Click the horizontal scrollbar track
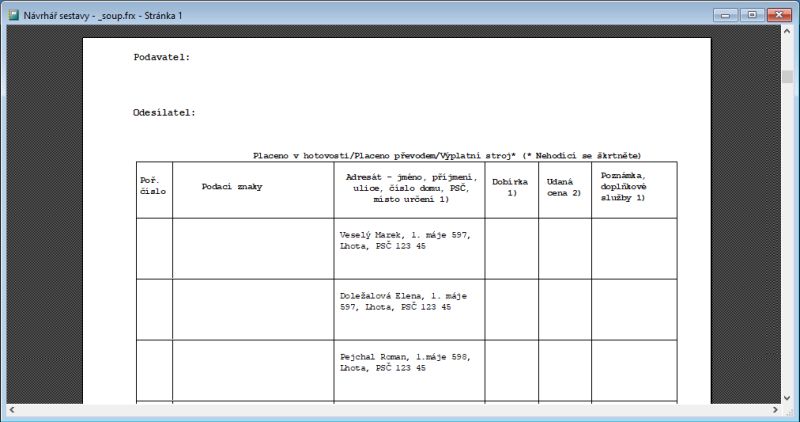This screenshot has width=800, height=422. click(x=400, y=411)
